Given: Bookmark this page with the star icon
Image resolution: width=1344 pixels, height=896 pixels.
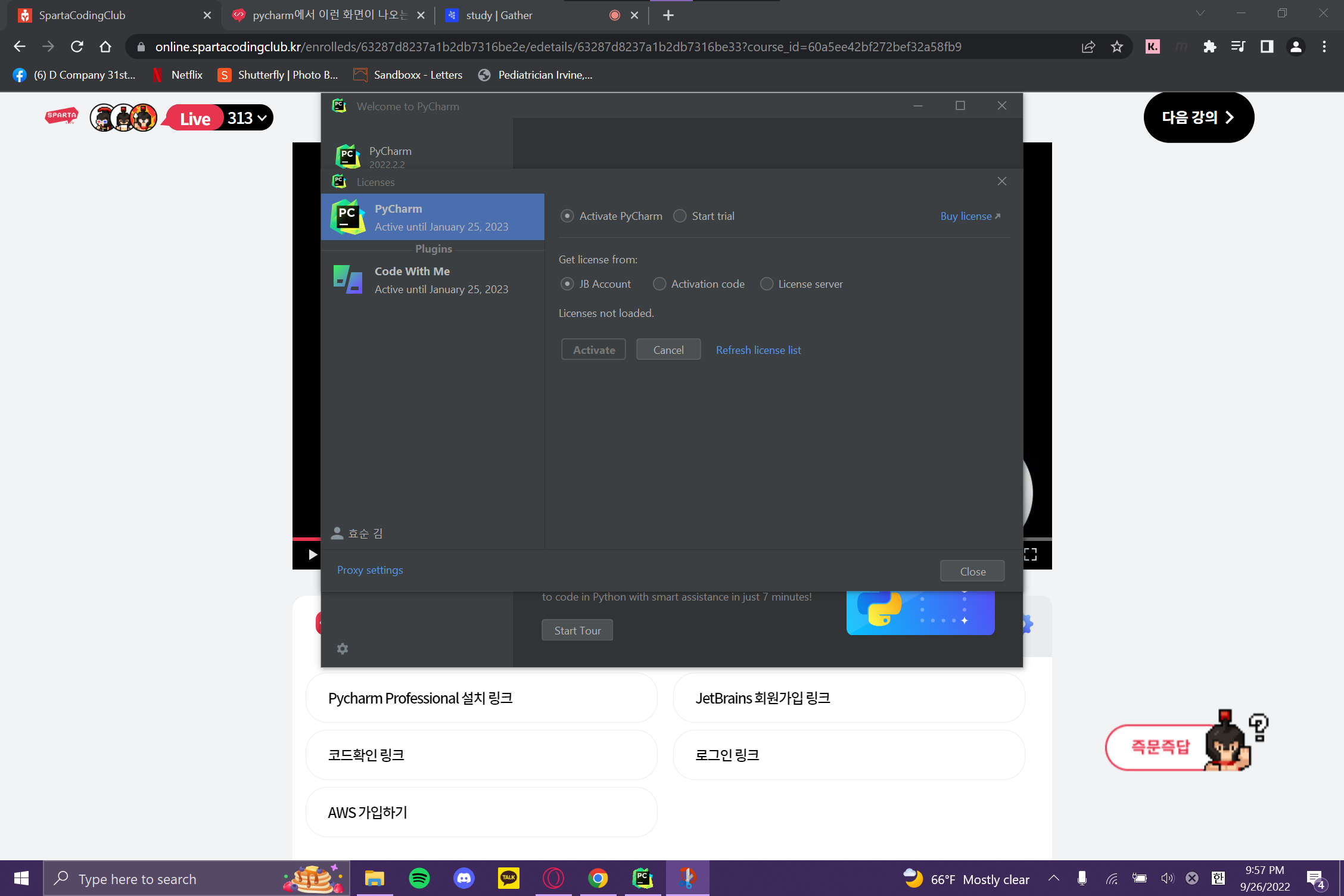Looking at the screenshot, I should click(1117, 46).
